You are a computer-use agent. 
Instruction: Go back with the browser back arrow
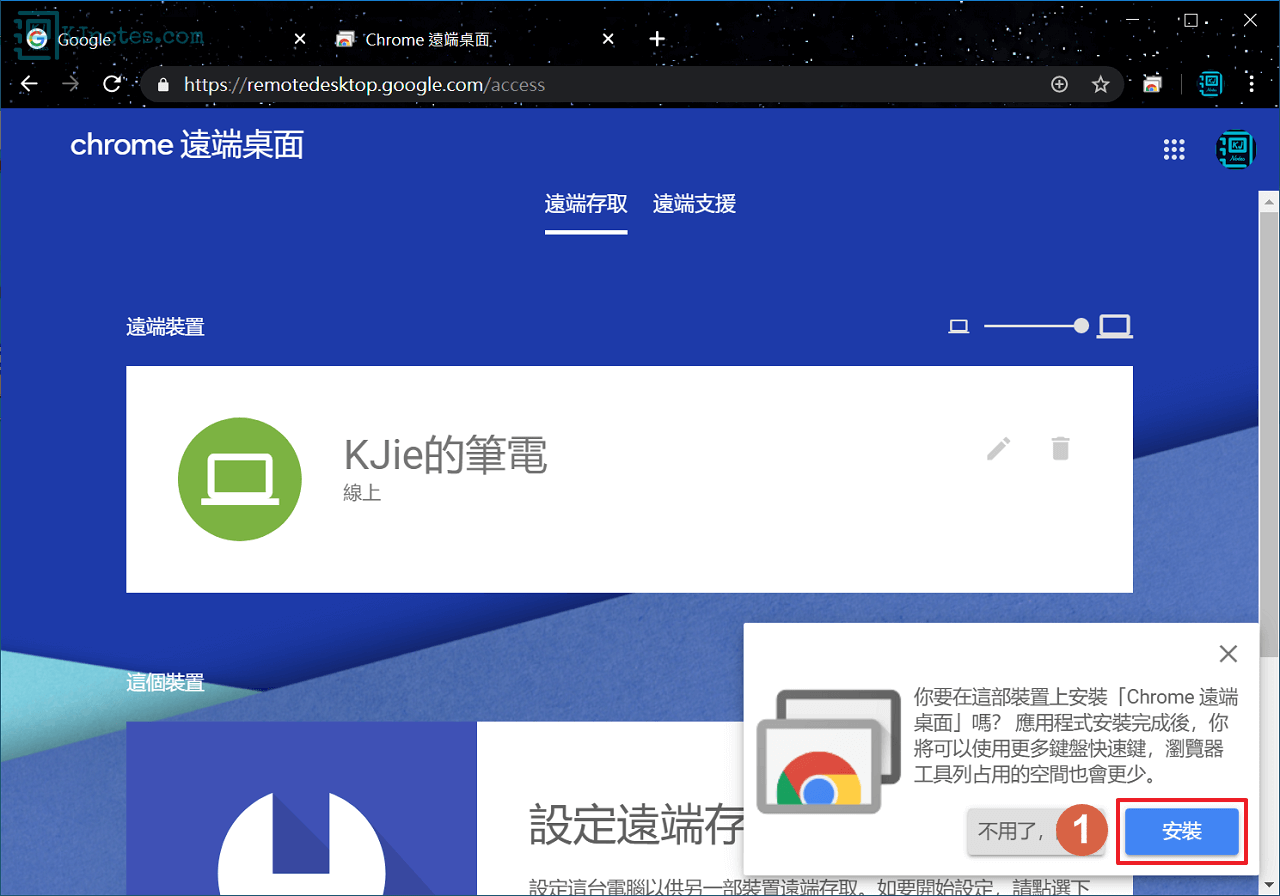click(29, 85)
